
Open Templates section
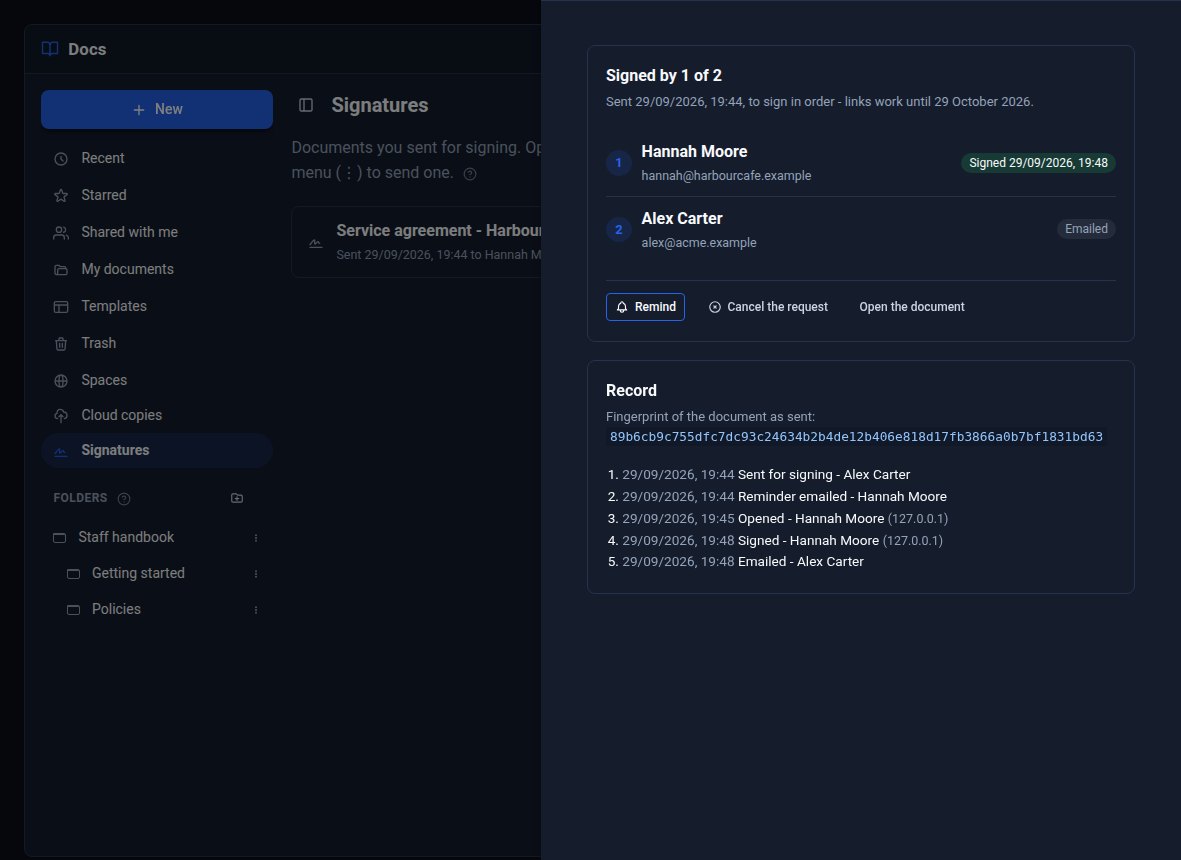(157, 306)
